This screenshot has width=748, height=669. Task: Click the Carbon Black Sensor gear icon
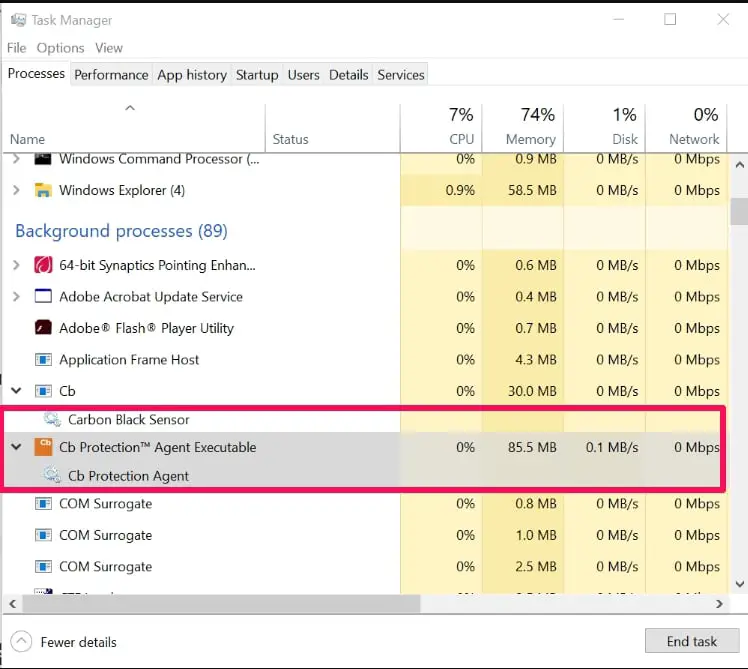[x=52, y=420]
